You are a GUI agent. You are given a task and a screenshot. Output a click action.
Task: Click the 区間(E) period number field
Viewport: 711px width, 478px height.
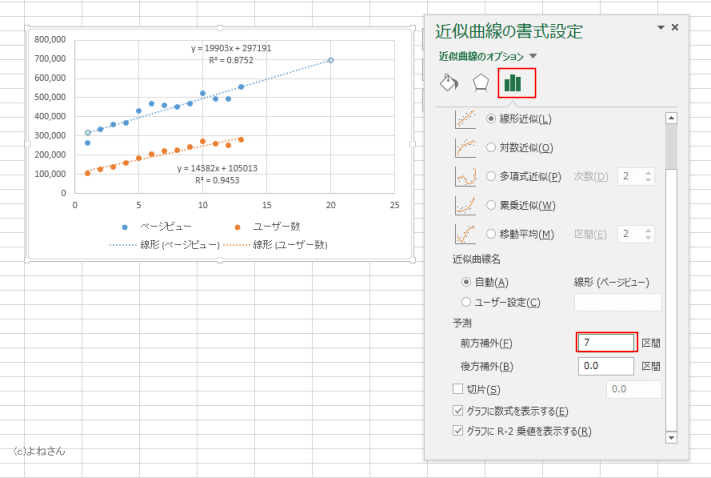pos(630,234)
